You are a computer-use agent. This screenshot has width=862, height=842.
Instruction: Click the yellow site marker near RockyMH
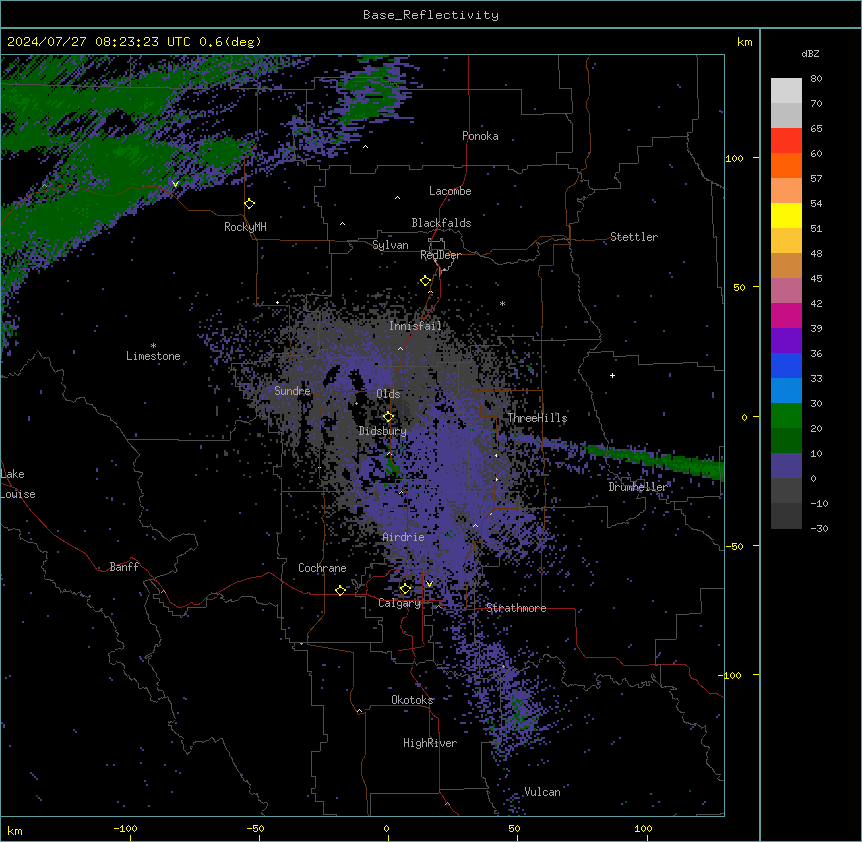[250, 204]
